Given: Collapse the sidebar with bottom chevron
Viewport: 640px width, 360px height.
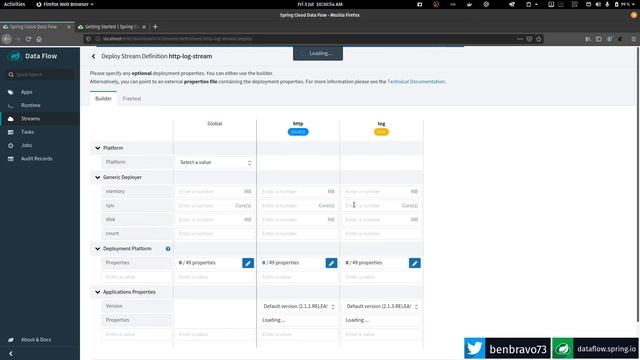Looking at the screenshot, I should click(11, 354).
